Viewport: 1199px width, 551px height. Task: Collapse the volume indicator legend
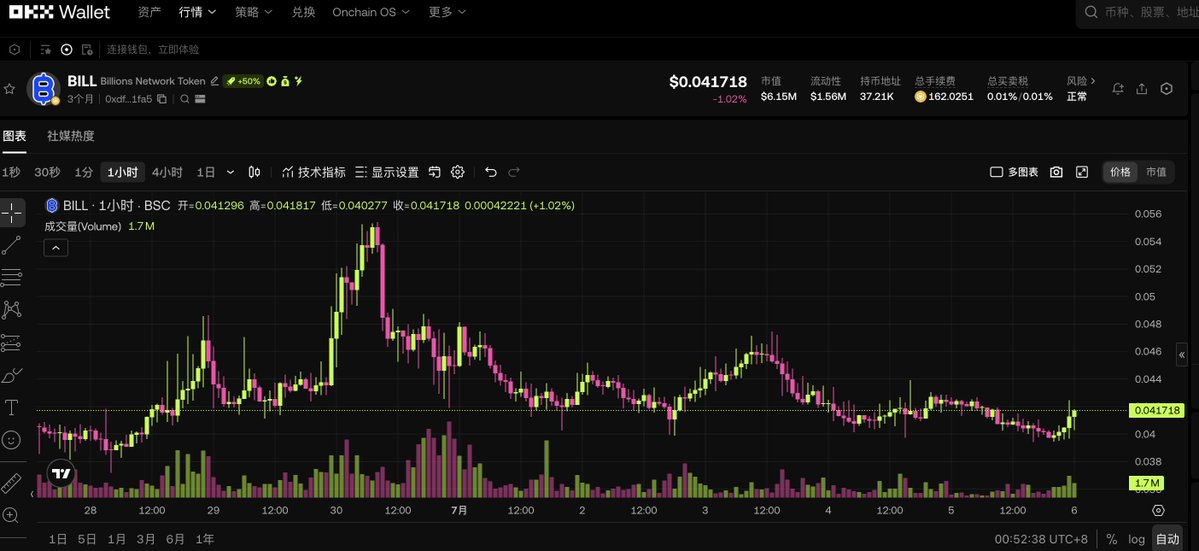[x=56, y=248]
